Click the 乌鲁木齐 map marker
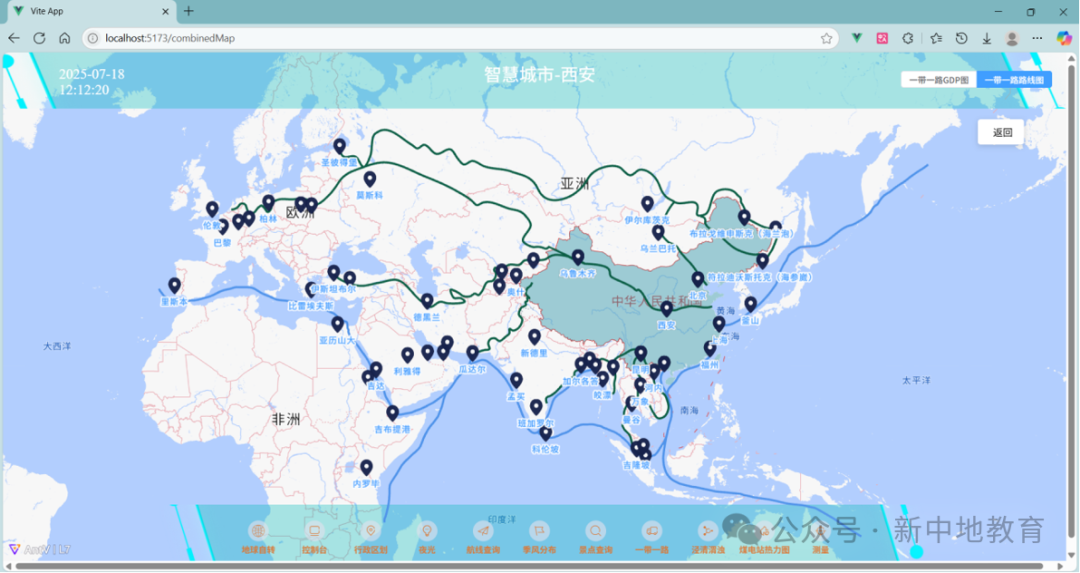 [578, 258]
